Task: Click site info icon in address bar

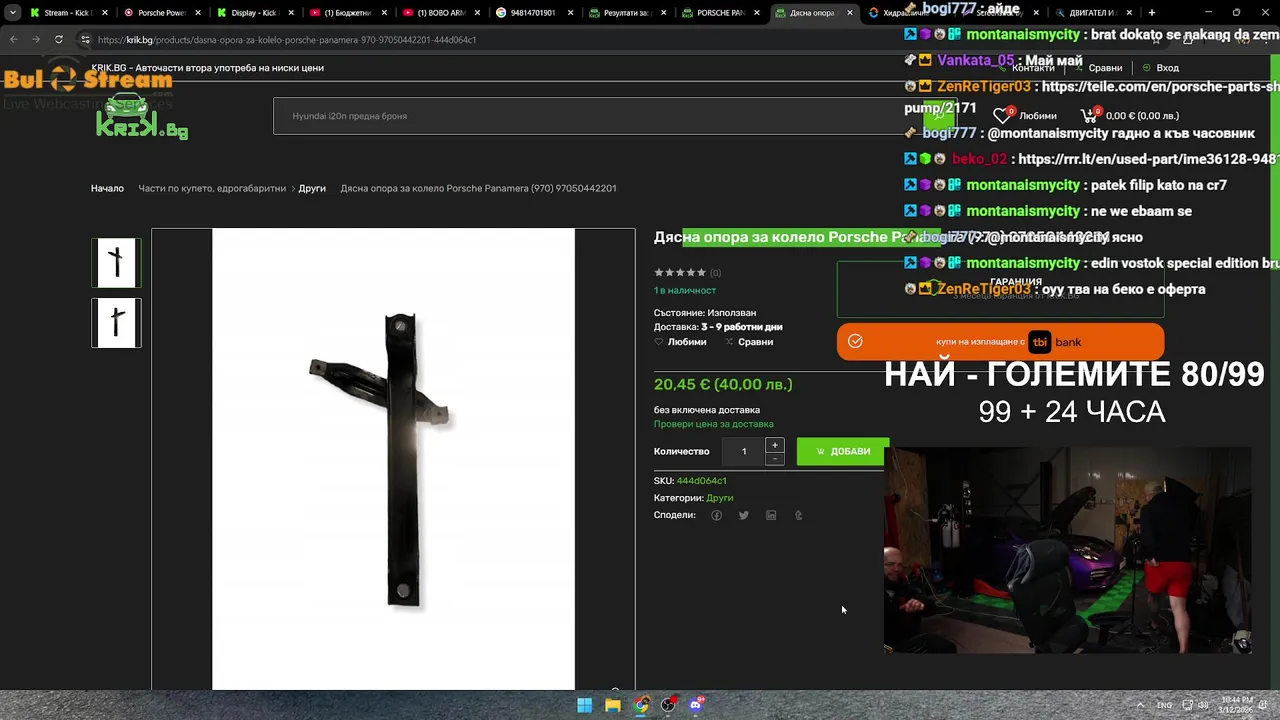Action: click(85, 40)
